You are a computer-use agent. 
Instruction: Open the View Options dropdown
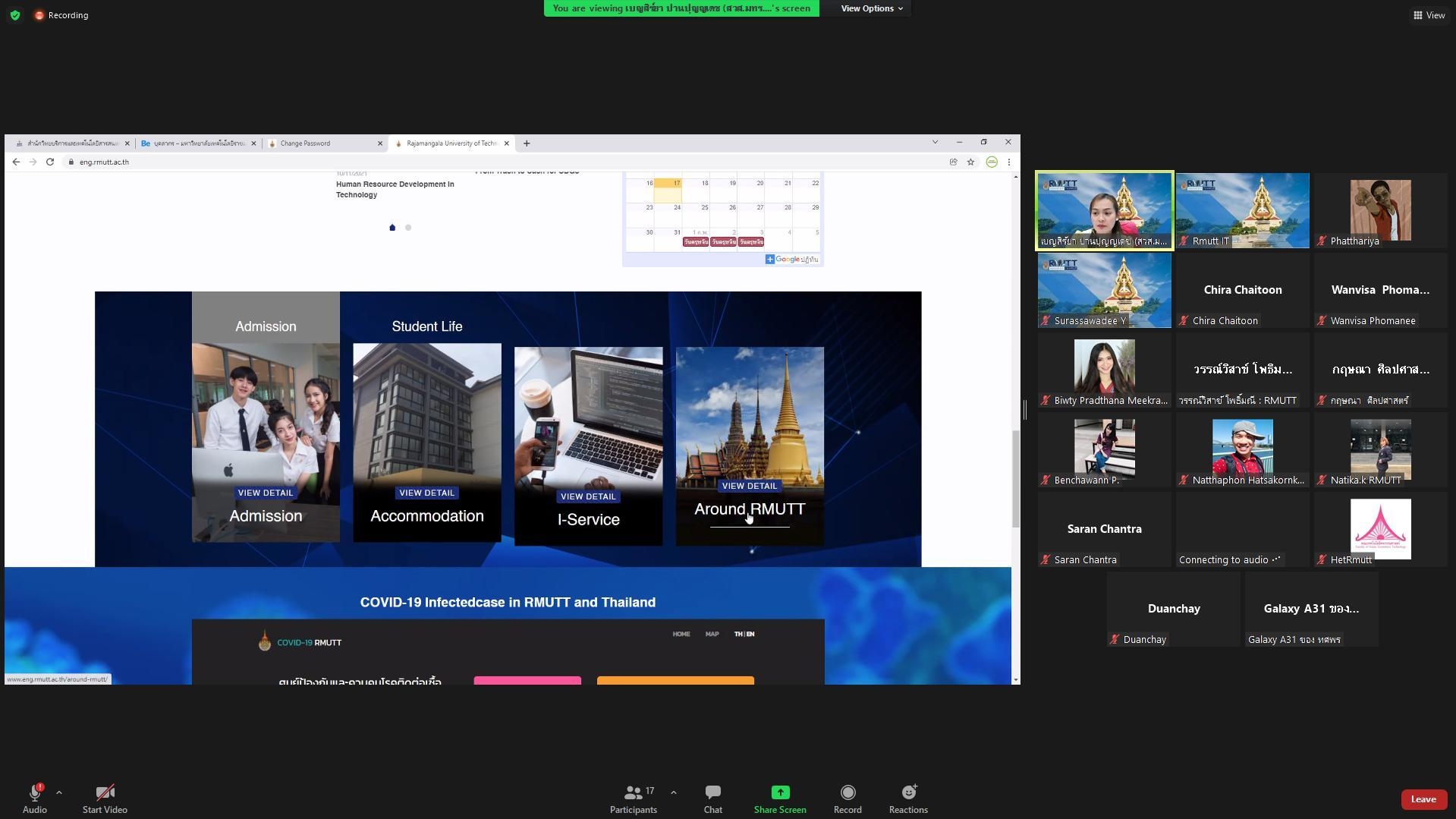pyautogui.click(x=872, y=8)
